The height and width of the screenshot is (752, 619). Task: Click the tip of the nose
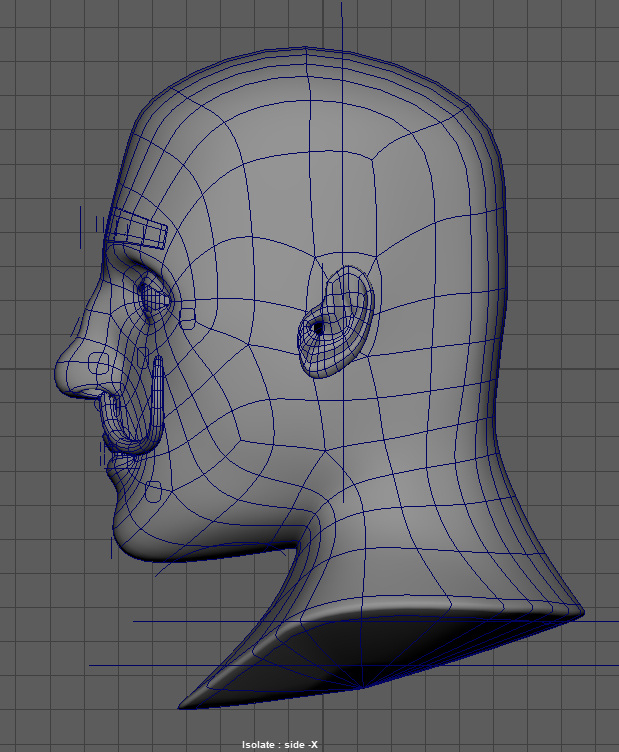(x=60, y=377)
